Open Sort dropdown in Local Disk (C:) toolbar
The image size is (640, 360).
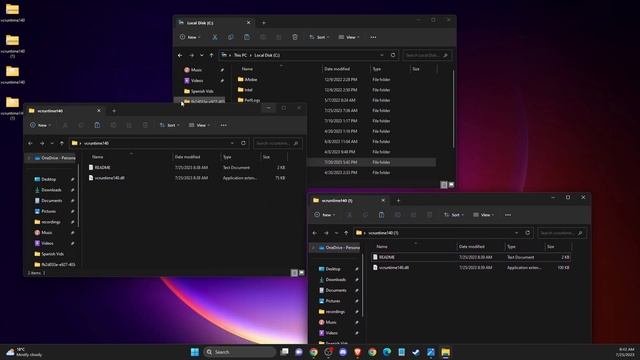point(319,37)
